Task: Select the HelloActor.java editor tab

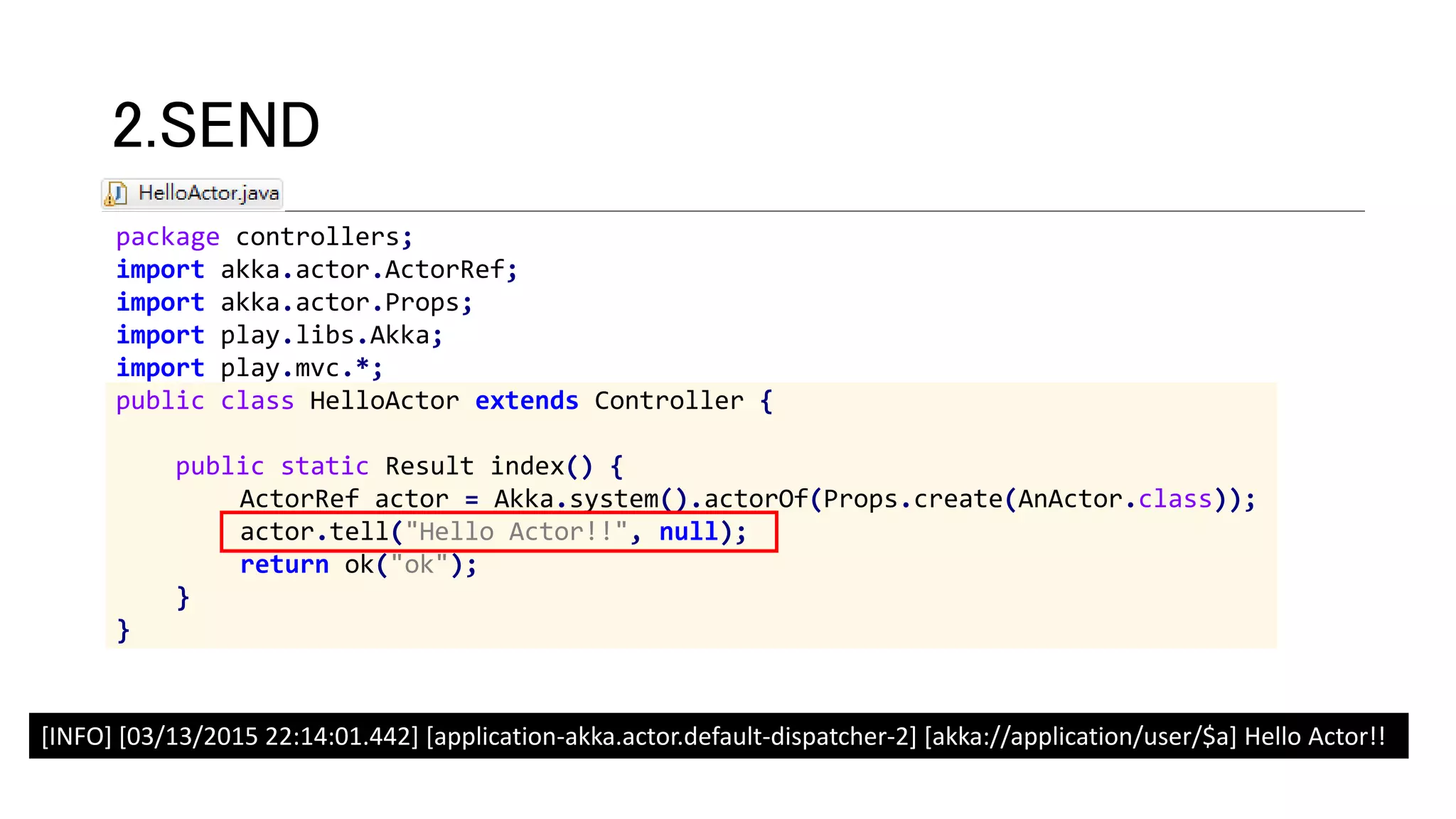Action: [193, 193]
